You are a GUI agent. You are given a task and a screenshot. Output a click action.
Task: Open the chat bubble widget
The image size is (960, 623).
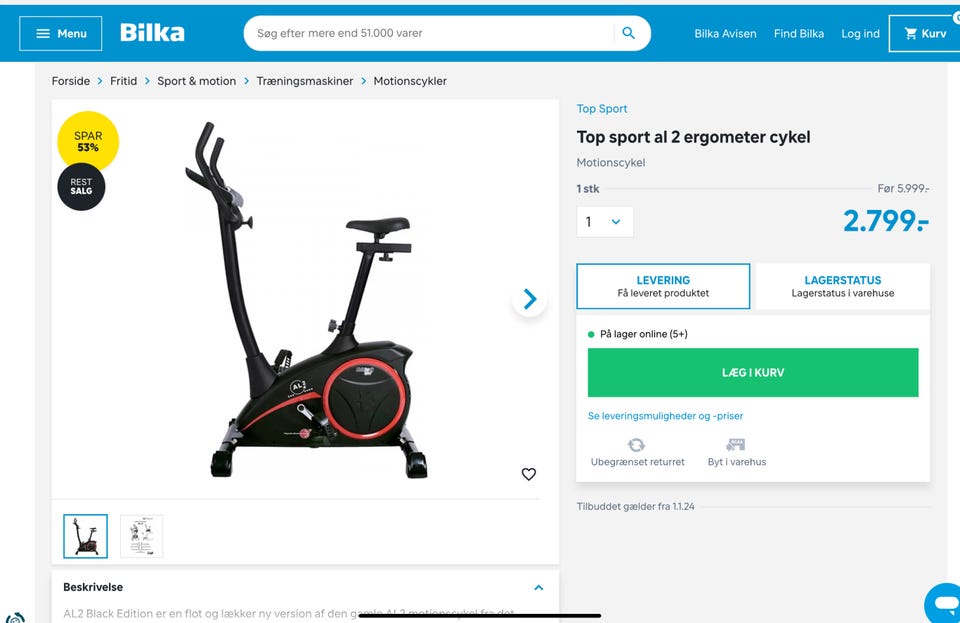pyautogui.click(x=943, y=603)
